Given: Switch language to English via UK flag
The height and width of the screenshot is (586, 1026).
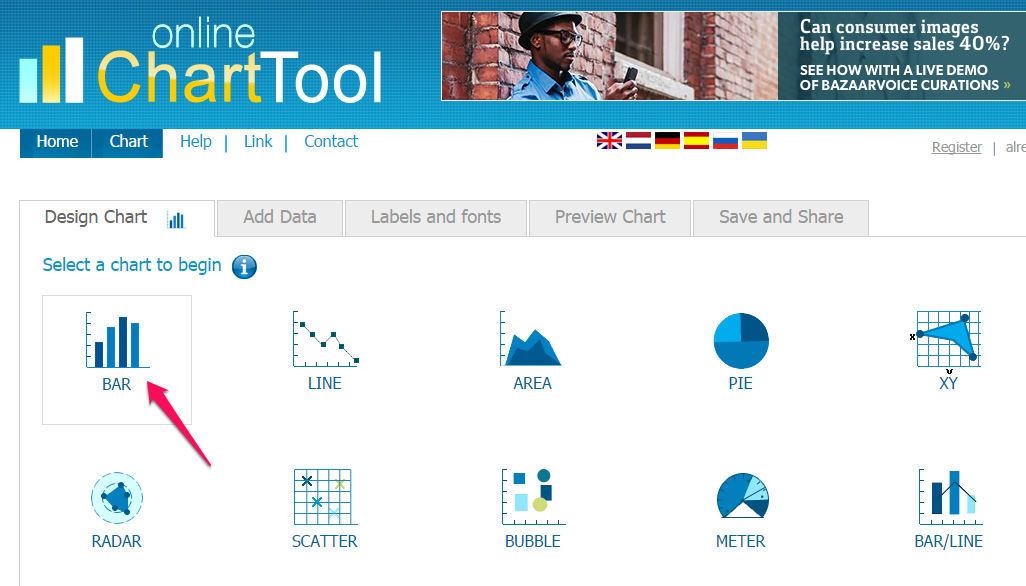Looking at the screenshot, I should 609,141.
